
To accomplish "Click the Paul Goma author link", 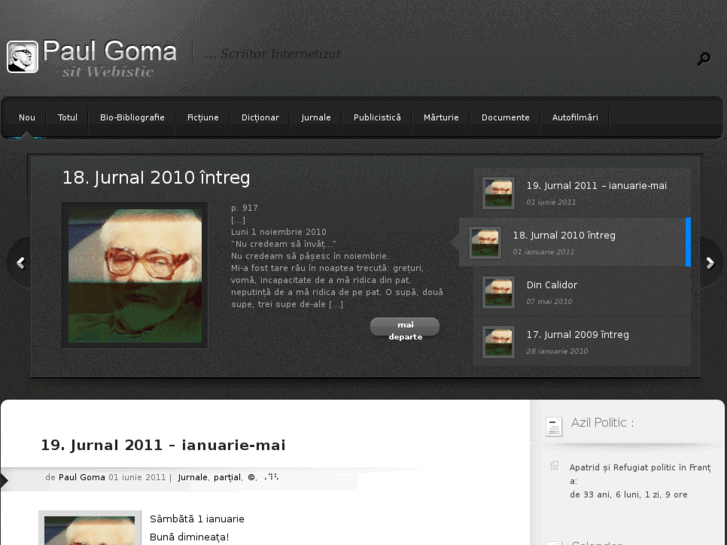I will 82,477.
